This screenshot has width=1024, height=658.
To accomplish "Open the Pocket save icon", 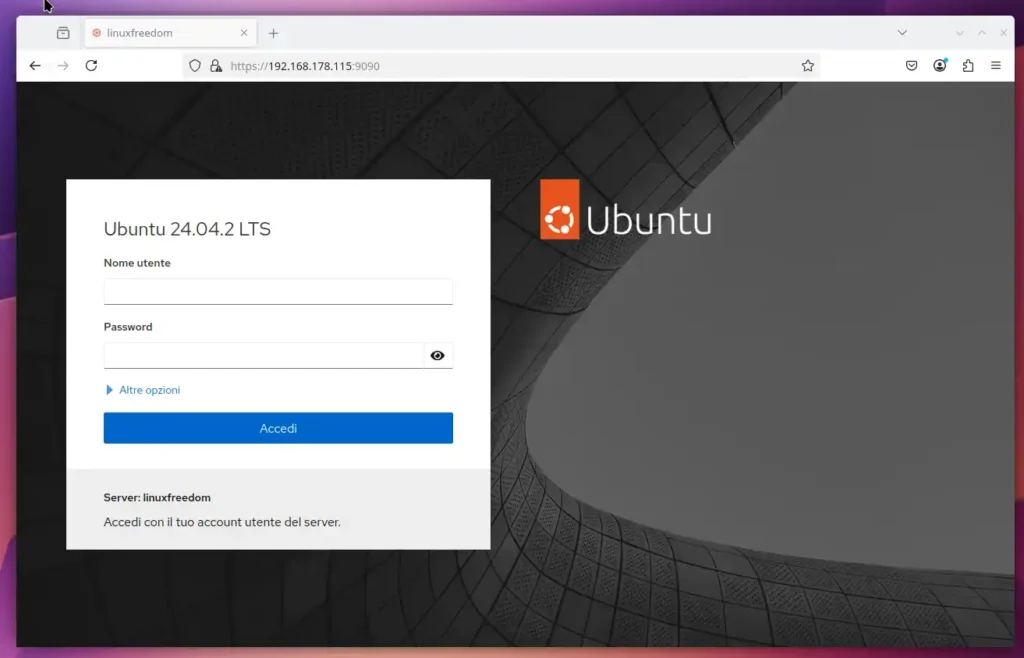I will pos(912,65).
